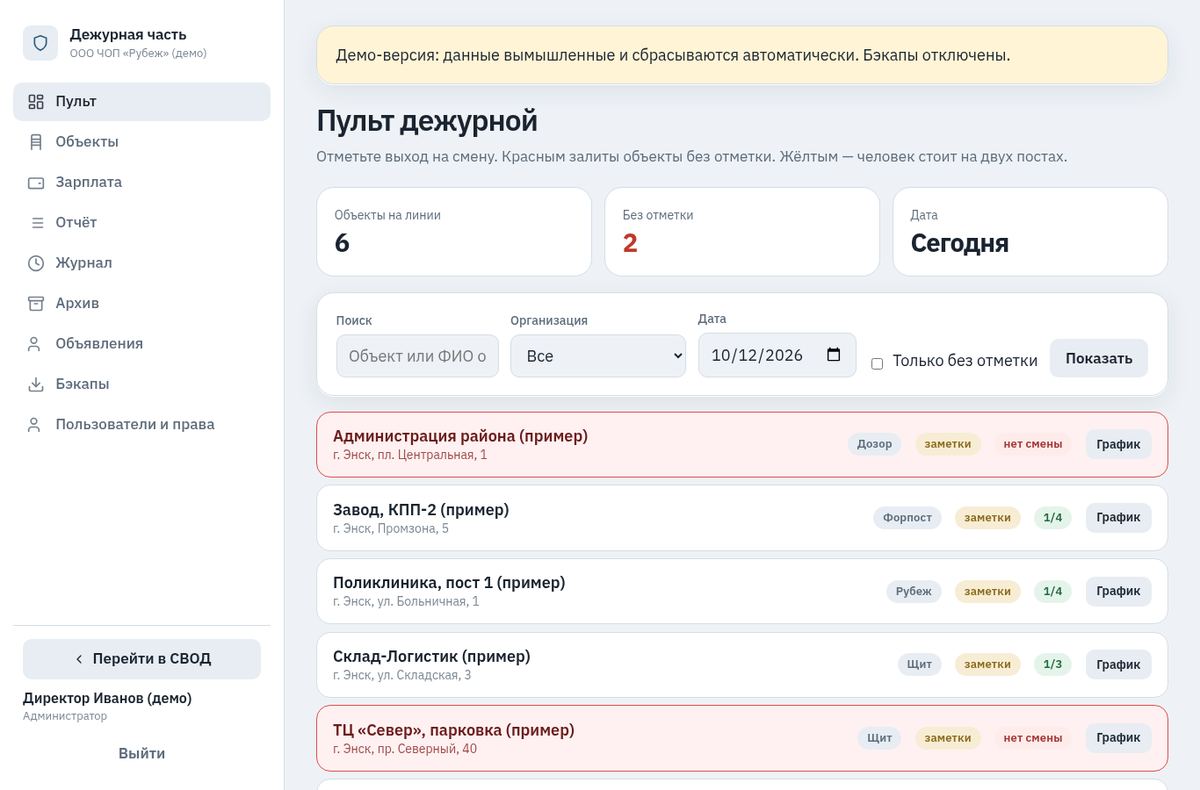Open the Журнал page
This screenshot has height=790, width=1200.
[x=142, y=263]
